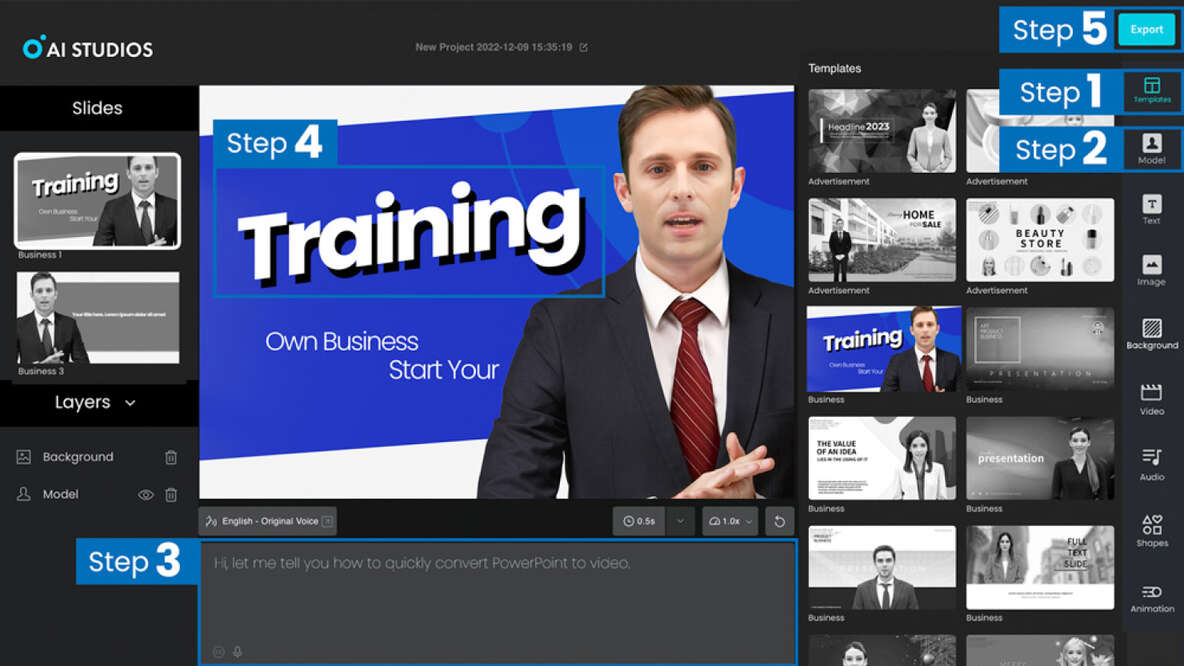This screenshot has width=1184, height=666.
Task: Select the Business 3 slide thumbnail
Action: (x=96, y=318)
